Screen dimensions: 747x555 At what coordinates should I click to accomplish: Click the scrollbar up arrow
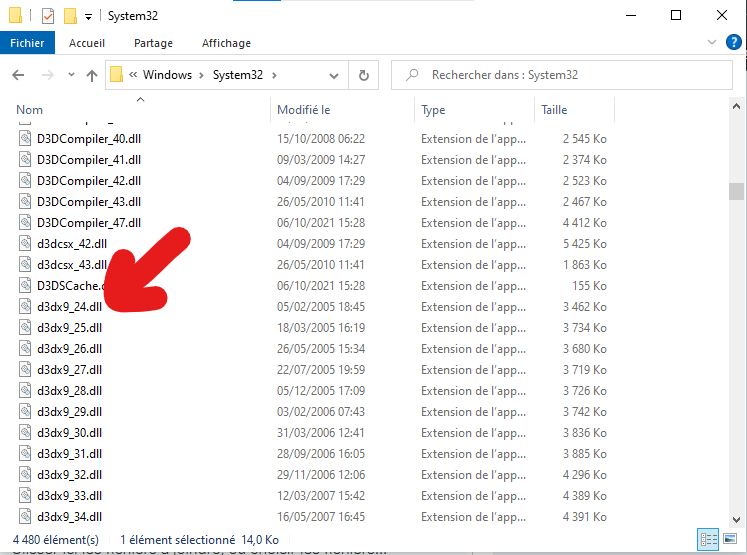point(736,106)
